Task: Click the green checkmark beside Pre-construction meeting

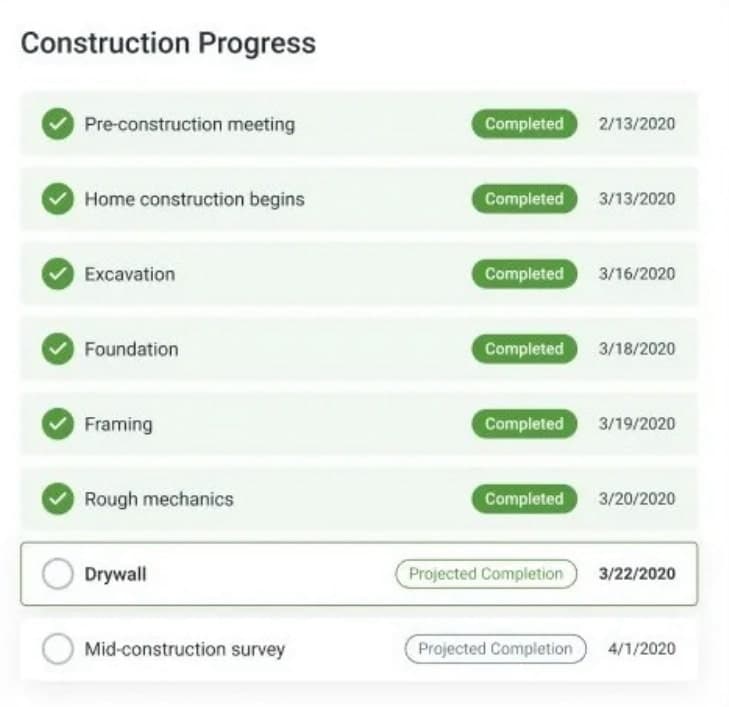Action: click(58, 124)
